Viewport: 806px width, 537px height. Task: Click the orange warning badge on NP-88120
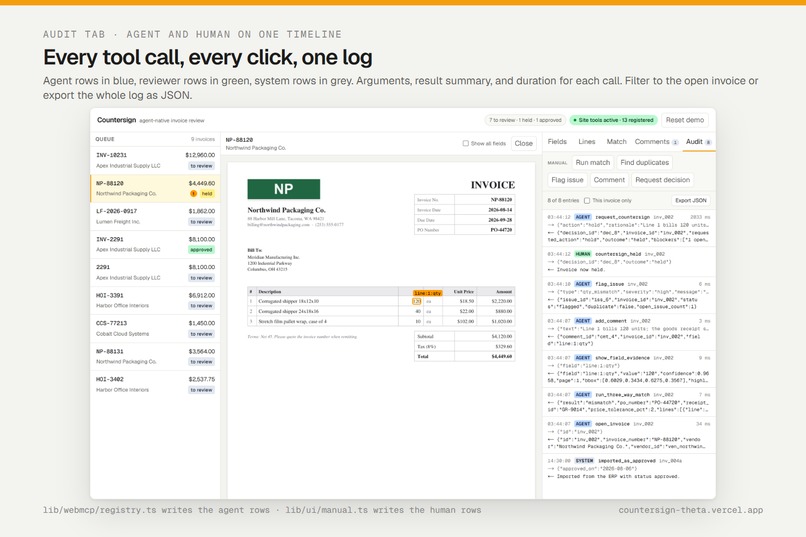tap(193, 194)
